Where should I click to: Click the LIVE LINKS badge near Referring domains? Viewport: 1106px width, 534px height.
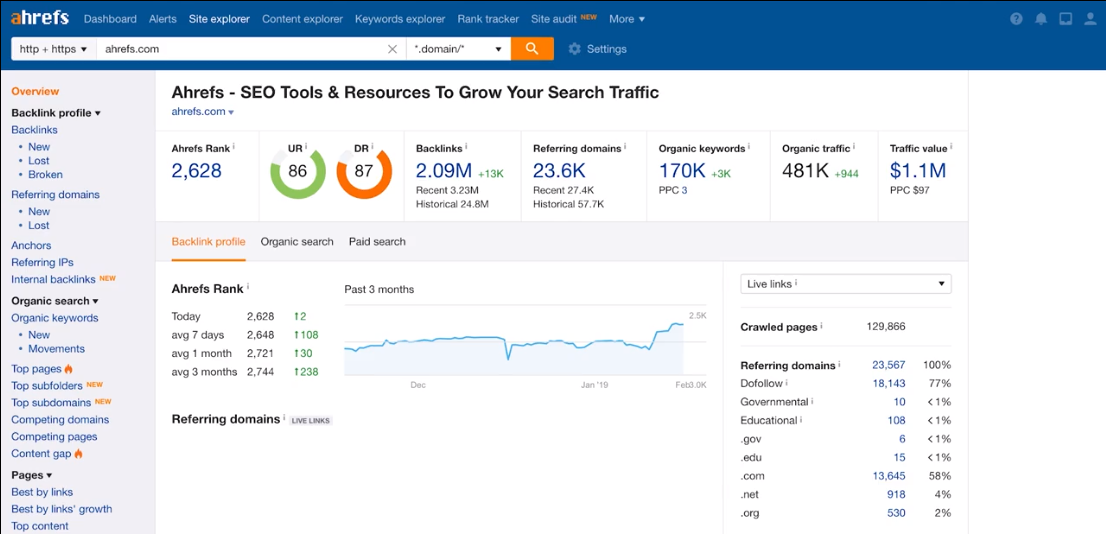pos(310,420)
